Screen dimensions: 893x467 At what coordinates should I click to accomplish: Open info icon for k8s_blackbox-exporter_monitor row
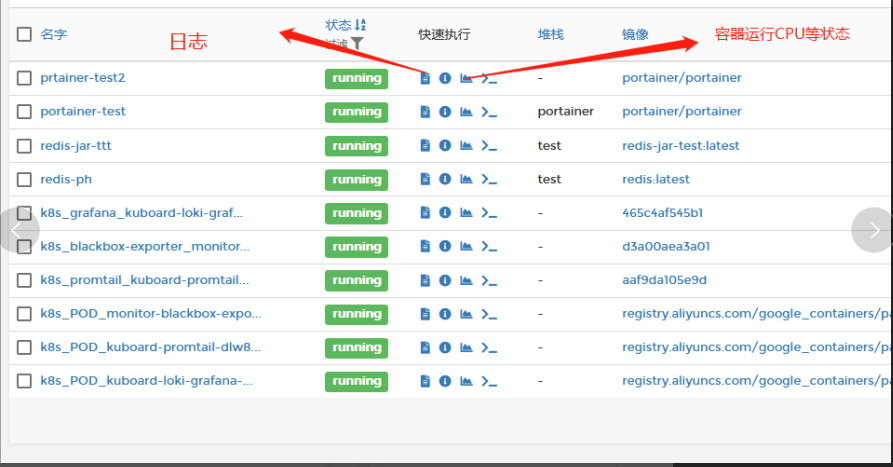tap(445, 246)
